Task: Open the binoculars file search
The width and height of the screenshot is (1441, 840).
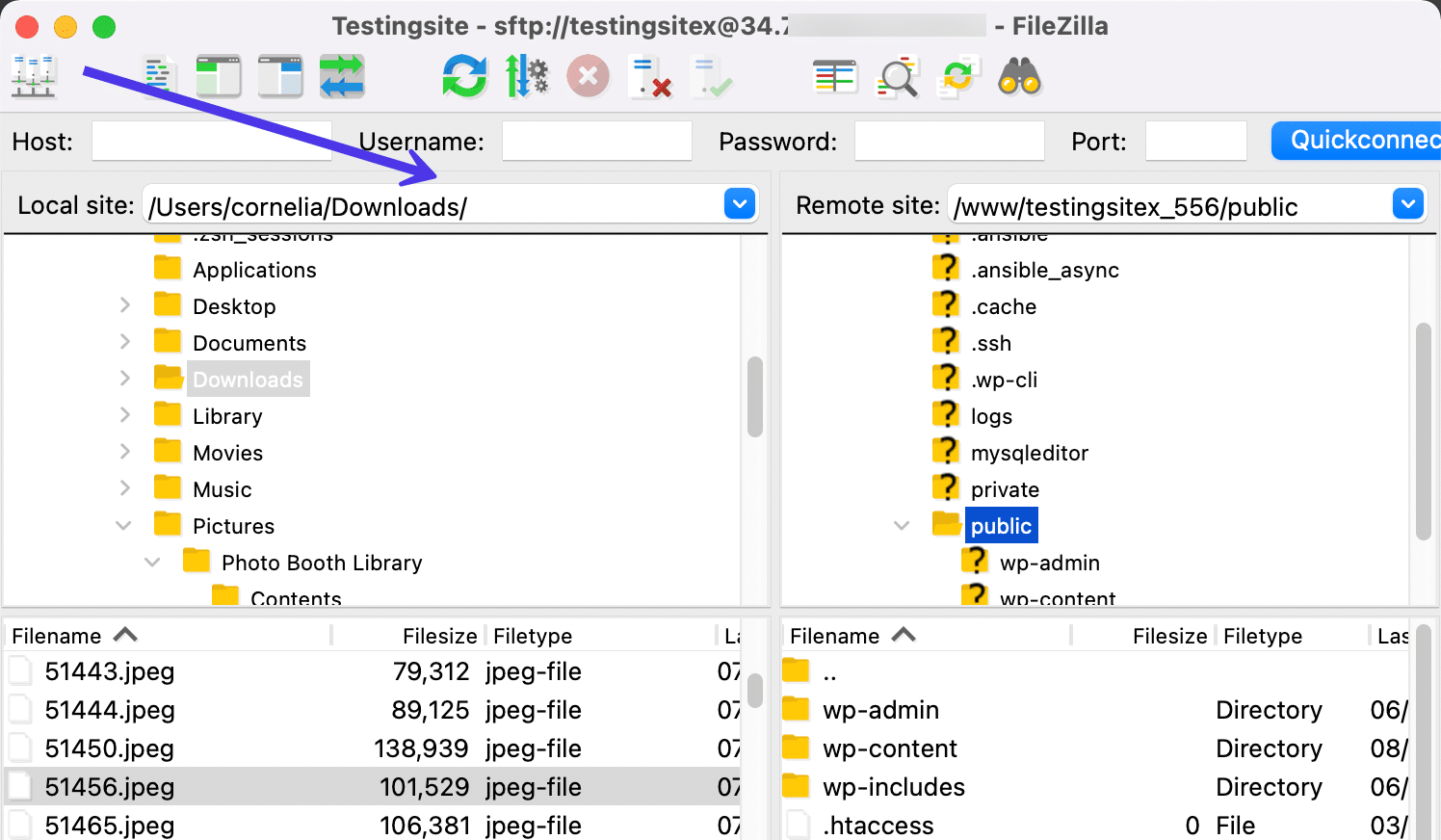Action: coord(1019,77)
